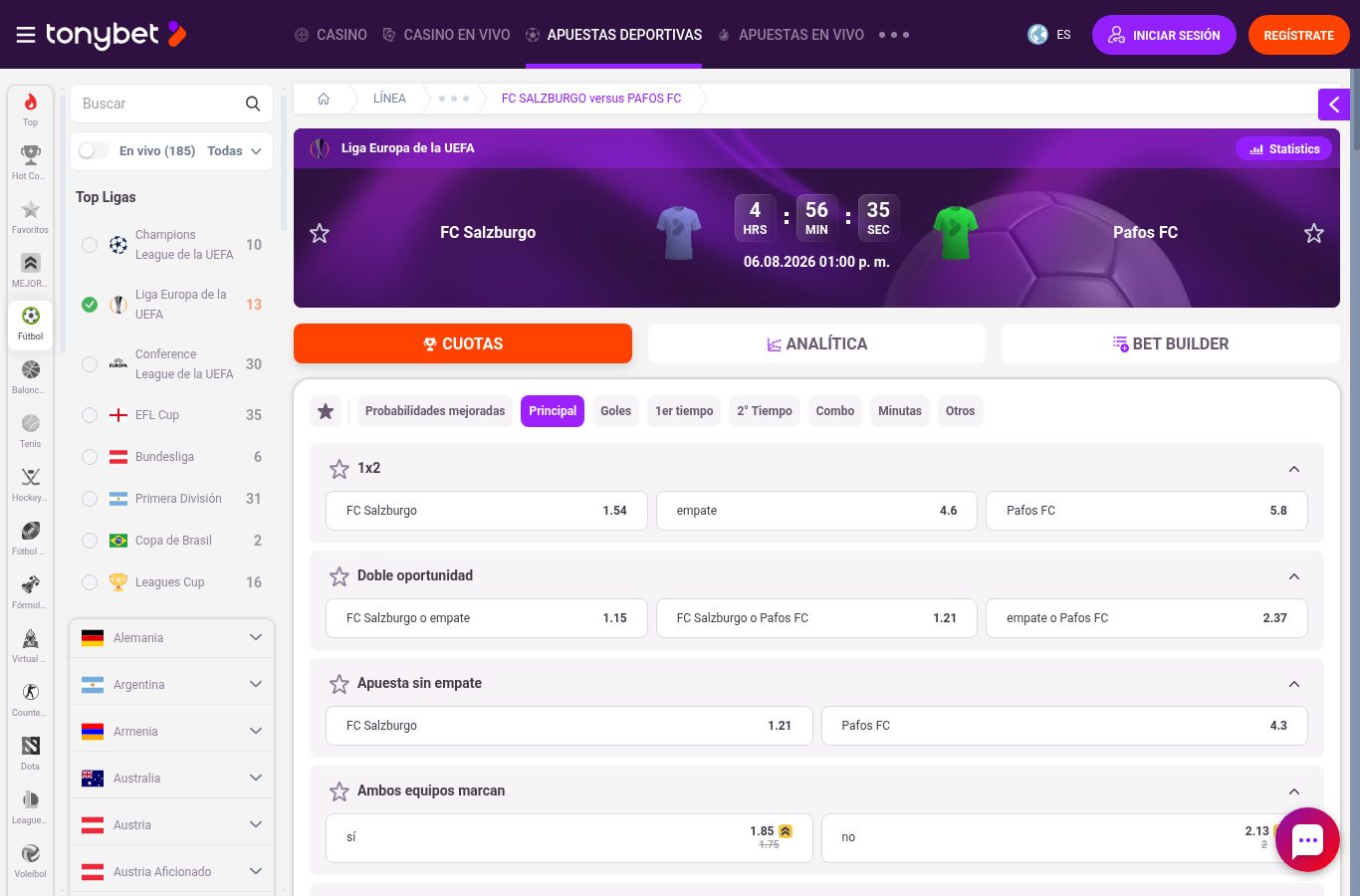Switch to the BET BUILDER tab
The width and height of the screenshot is (1360, 896).
pos(1171,343)
